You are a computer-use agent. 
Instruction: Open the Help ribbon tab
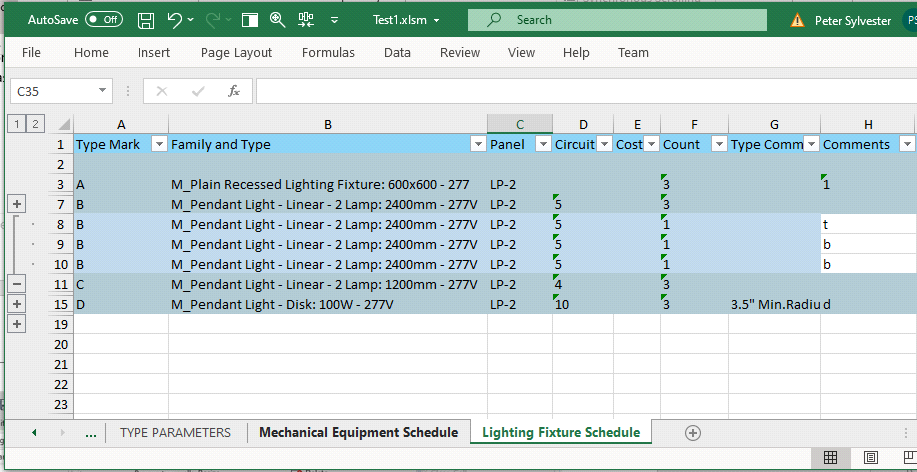[576, 53]
